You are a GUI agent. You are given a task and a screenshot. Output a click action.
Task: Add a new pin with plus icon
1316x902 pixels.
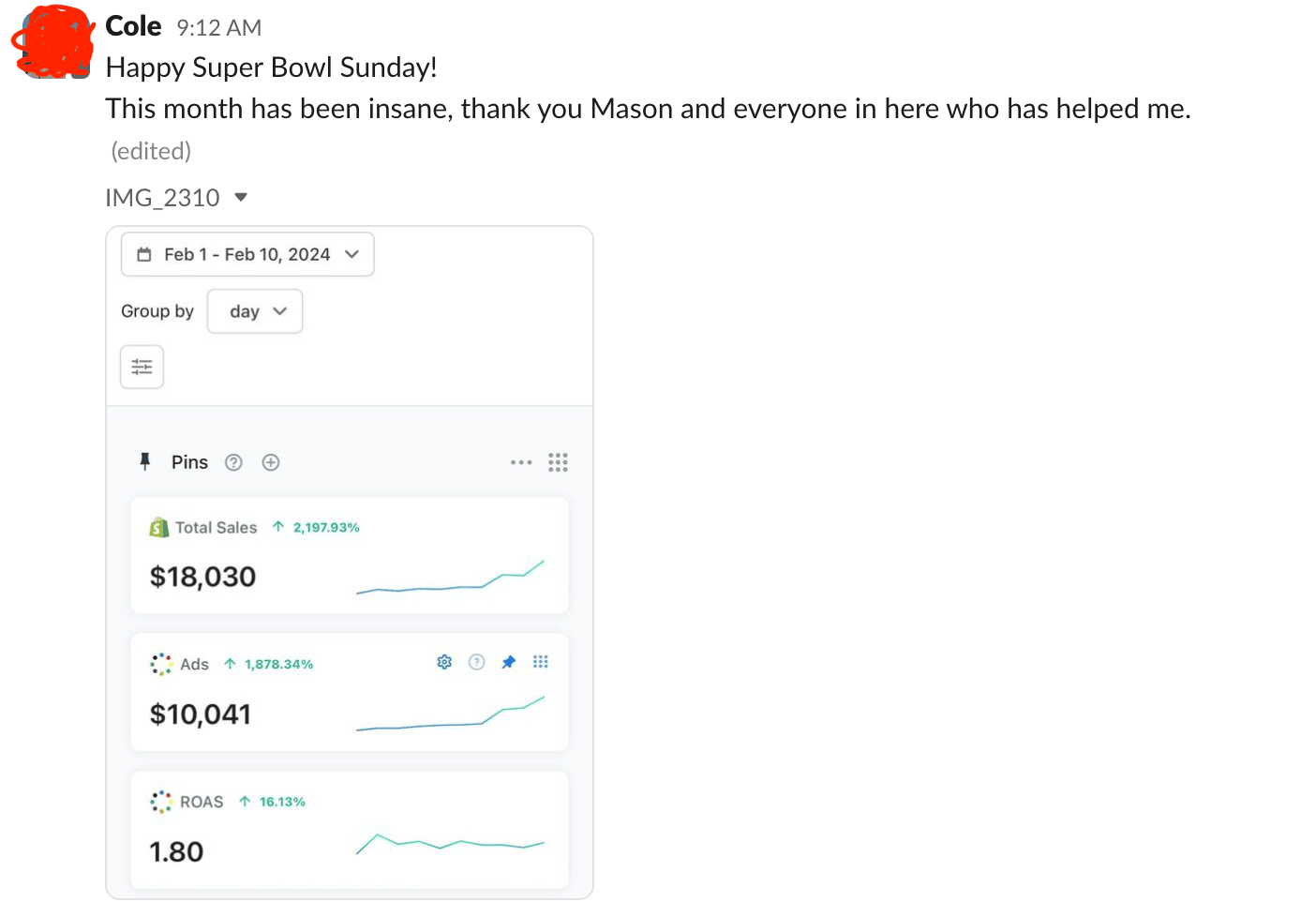[271, 462]
